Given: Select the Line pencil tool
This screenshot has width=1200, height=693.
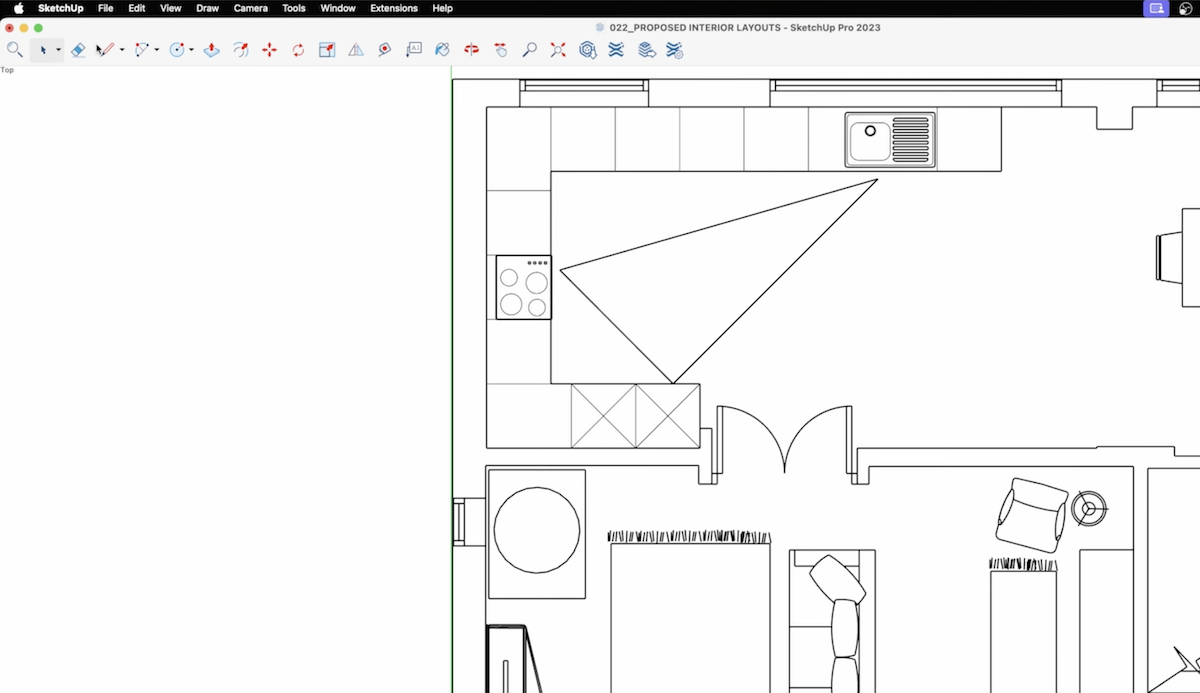Looking at the screenshot, I should pos(105,49).
